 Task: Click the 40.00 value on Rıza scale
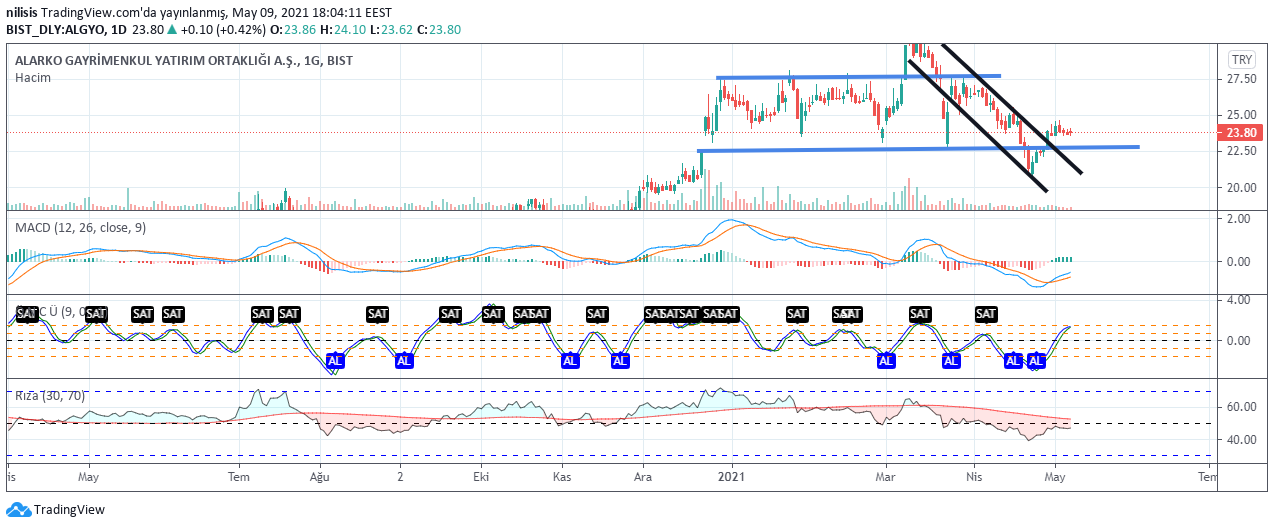tap(1242, 440)
